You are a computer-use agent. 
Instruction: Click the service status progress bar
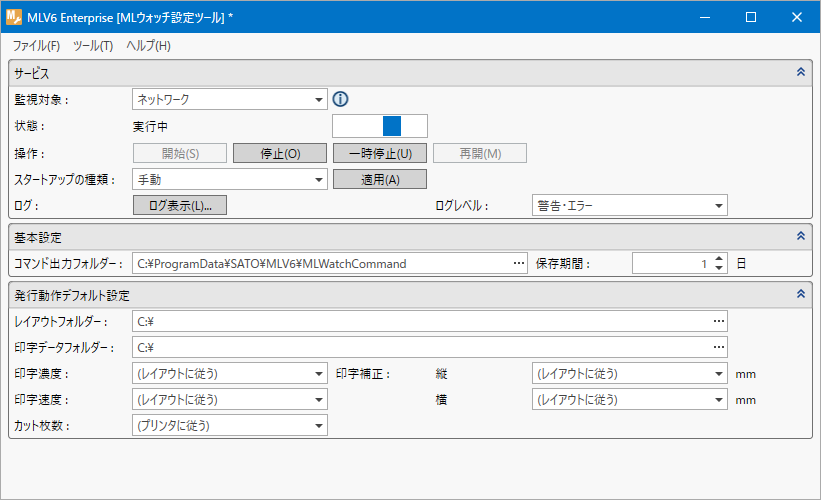pos(380,126)
